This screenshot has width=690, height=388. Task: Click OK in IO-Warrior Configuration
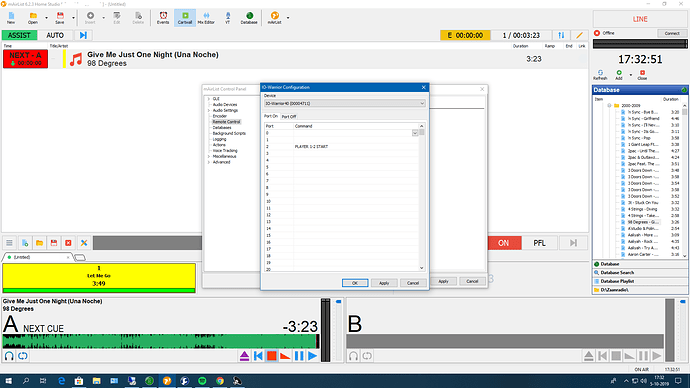point(355,283)
